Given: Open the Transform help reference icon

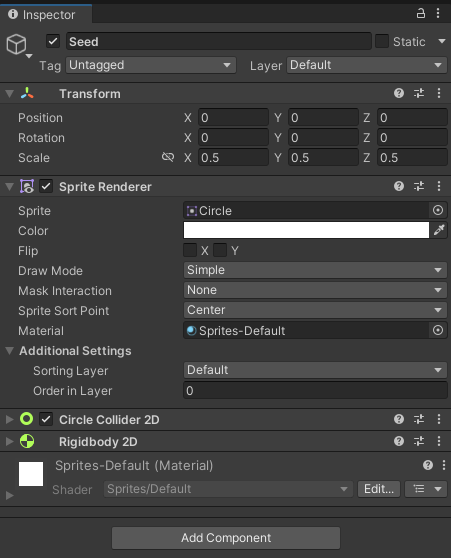Looking at the screenshot, I should pyautogui.click(x=399, y=93).
